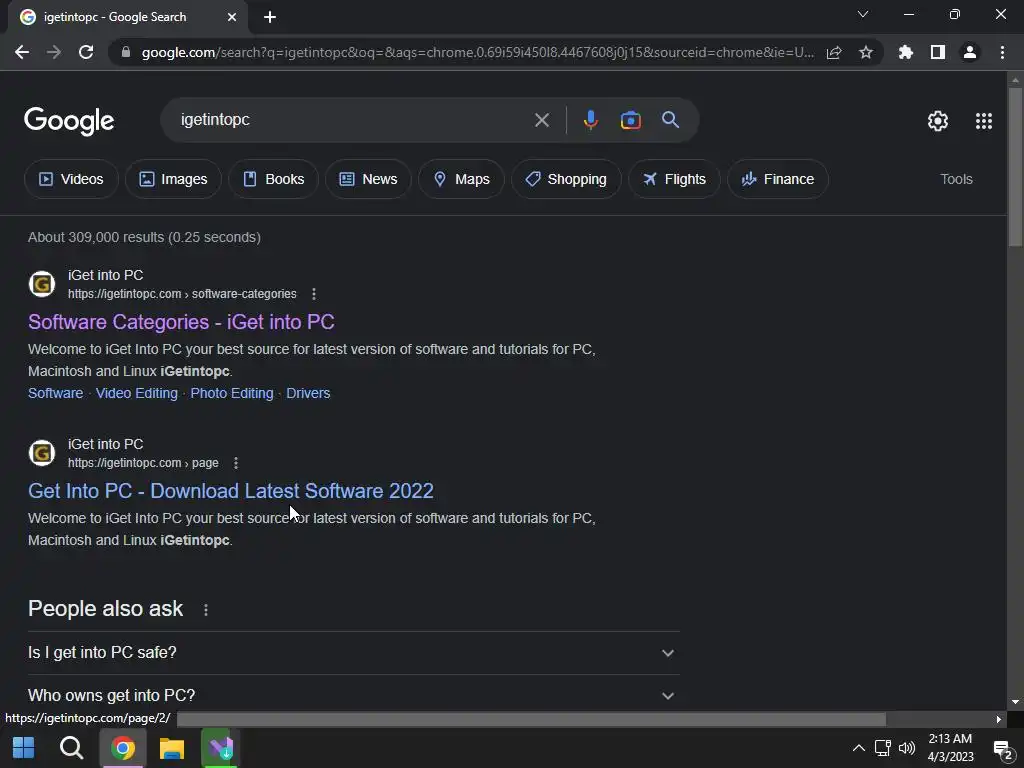Viewport: 1024px width, 768px height.
Task: Click the forward navigation arrow
Action: 54,52
